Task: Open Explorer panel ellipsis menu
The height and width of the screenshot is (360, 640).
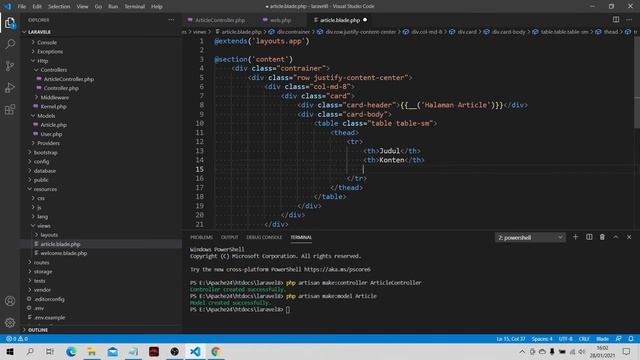Action: click(171, 20)
